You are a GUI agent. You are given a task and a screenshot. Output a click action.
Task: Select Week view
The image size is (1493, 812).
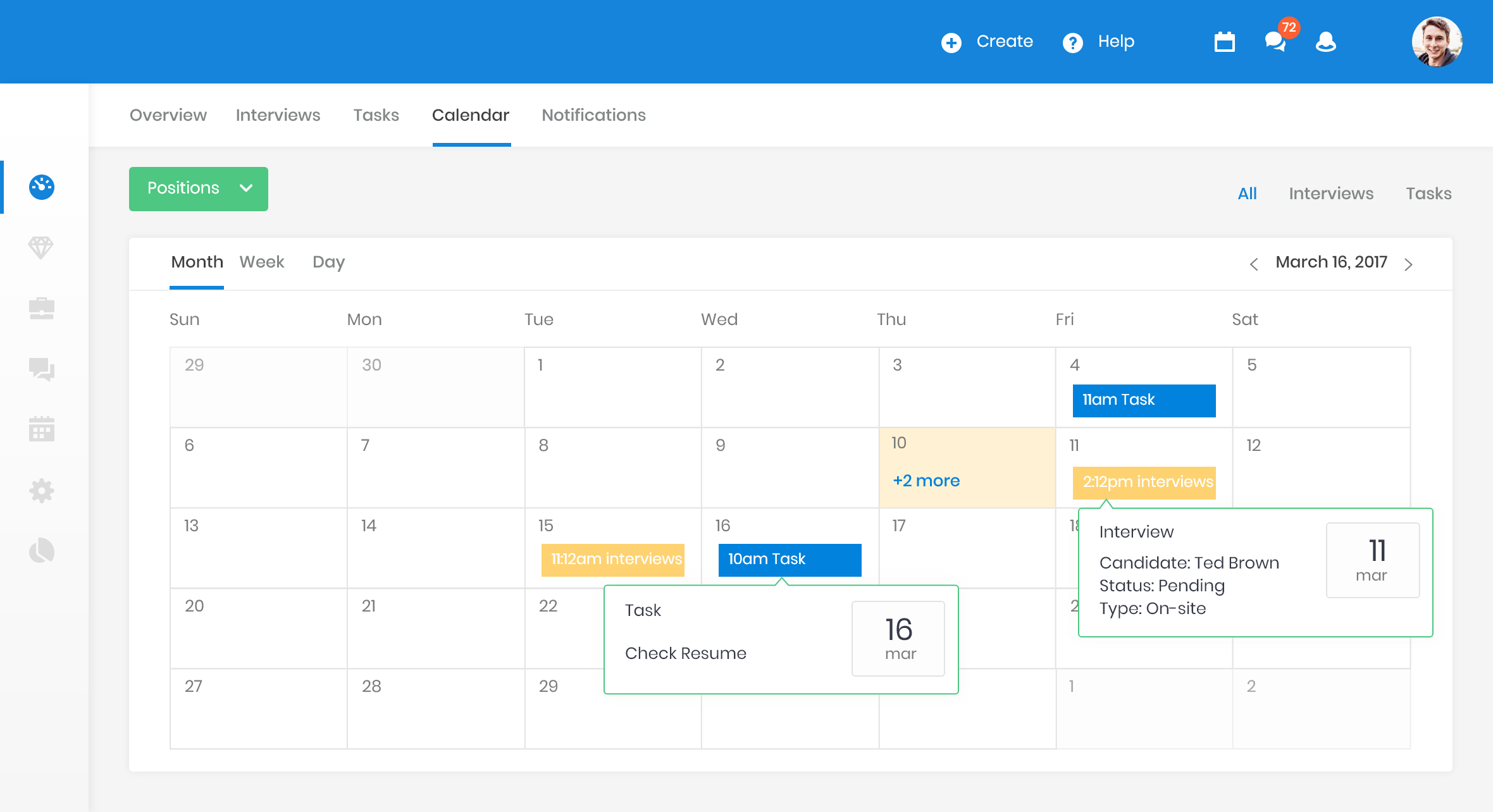coord(262,262)
